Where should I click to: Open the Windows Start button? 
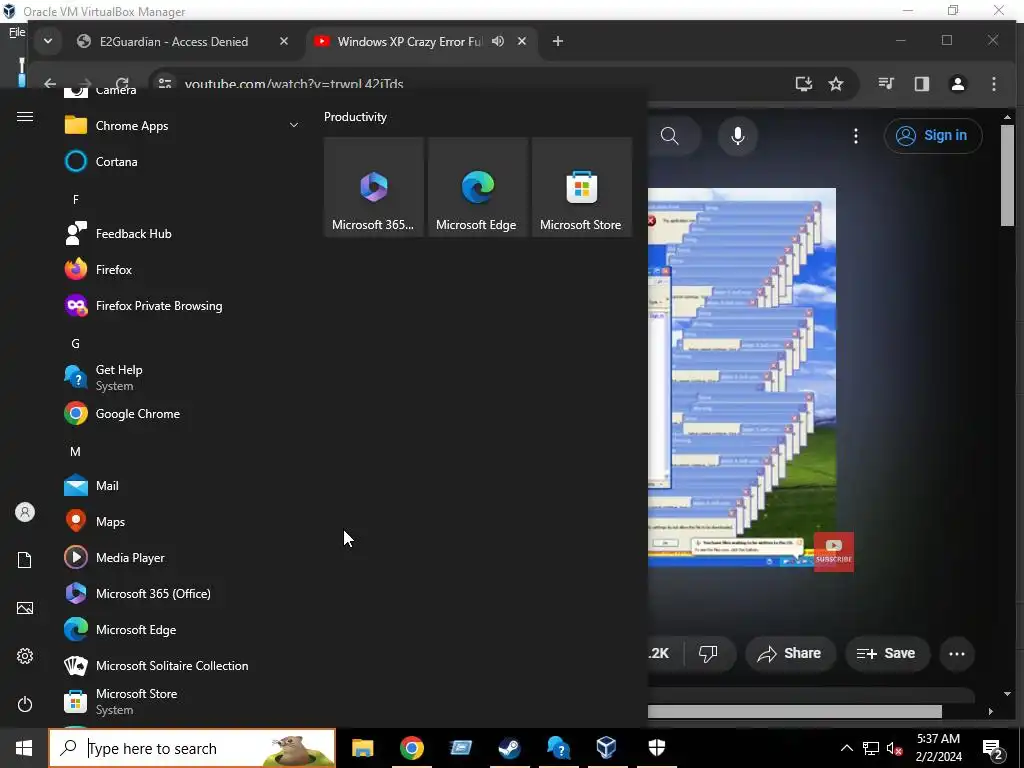(24, 748)
